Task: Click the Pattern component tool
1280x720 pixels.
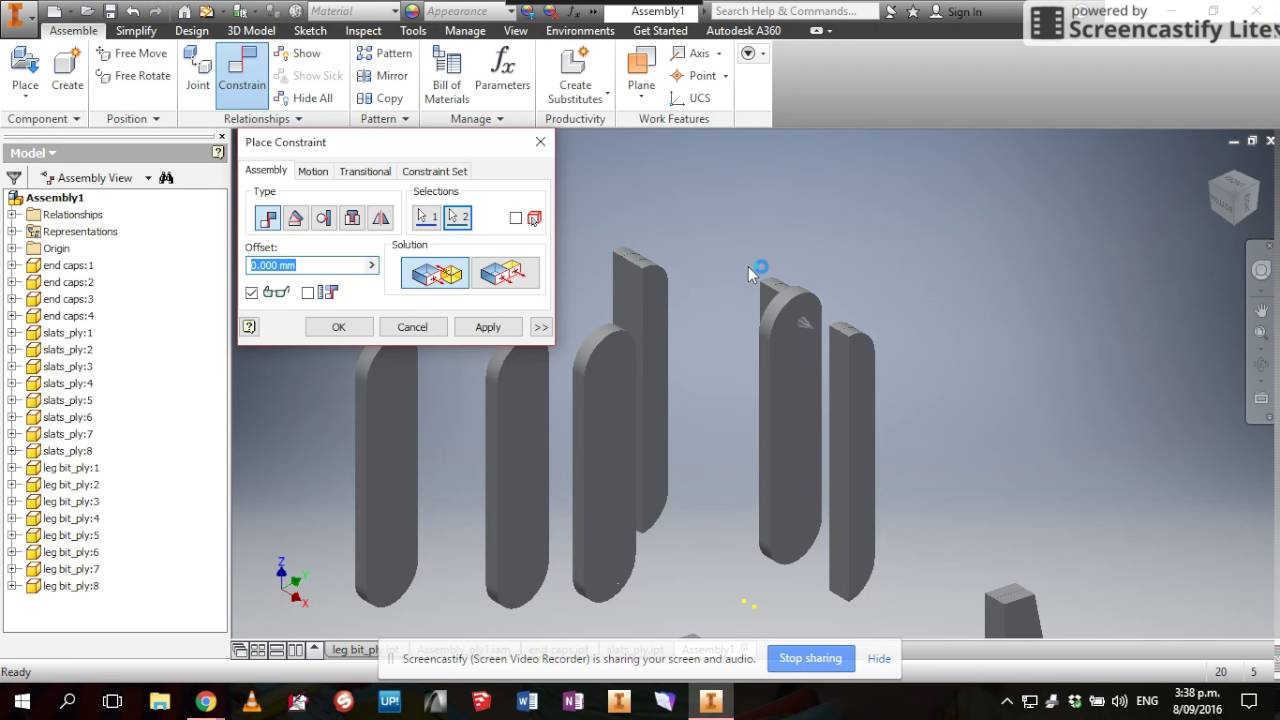Action: pyautogui.click(x=384, y=53)
